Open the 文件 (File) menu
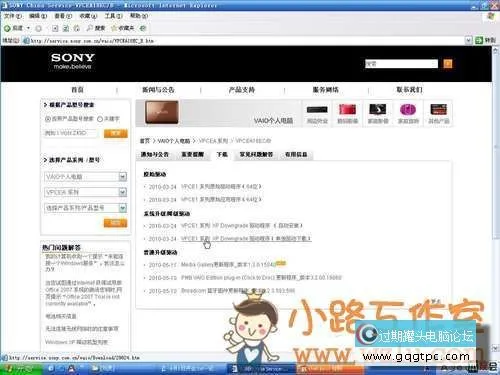The height and width of the screenshot is (375, 500). coord(13,16)
